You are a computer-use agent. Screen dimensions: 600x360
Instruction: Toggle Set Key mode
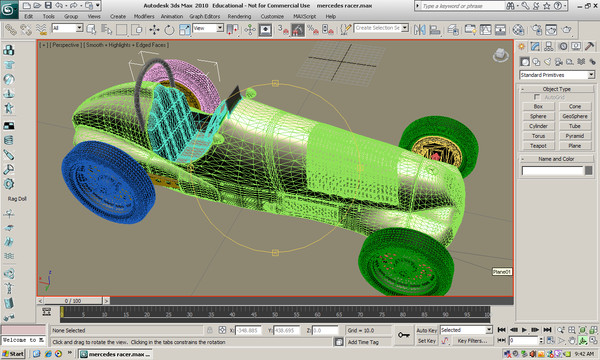pos(427,341)
